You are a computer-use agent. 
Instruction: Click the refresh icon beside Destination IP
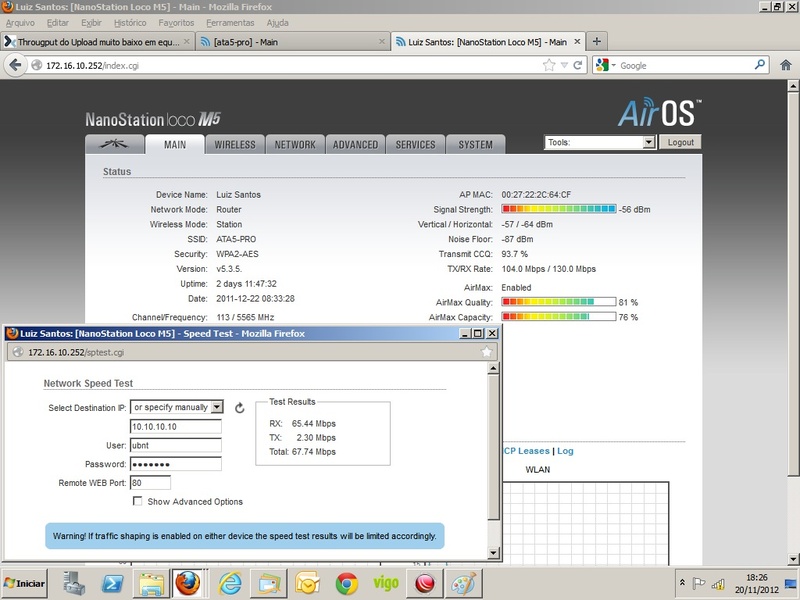tap(239, 408)
